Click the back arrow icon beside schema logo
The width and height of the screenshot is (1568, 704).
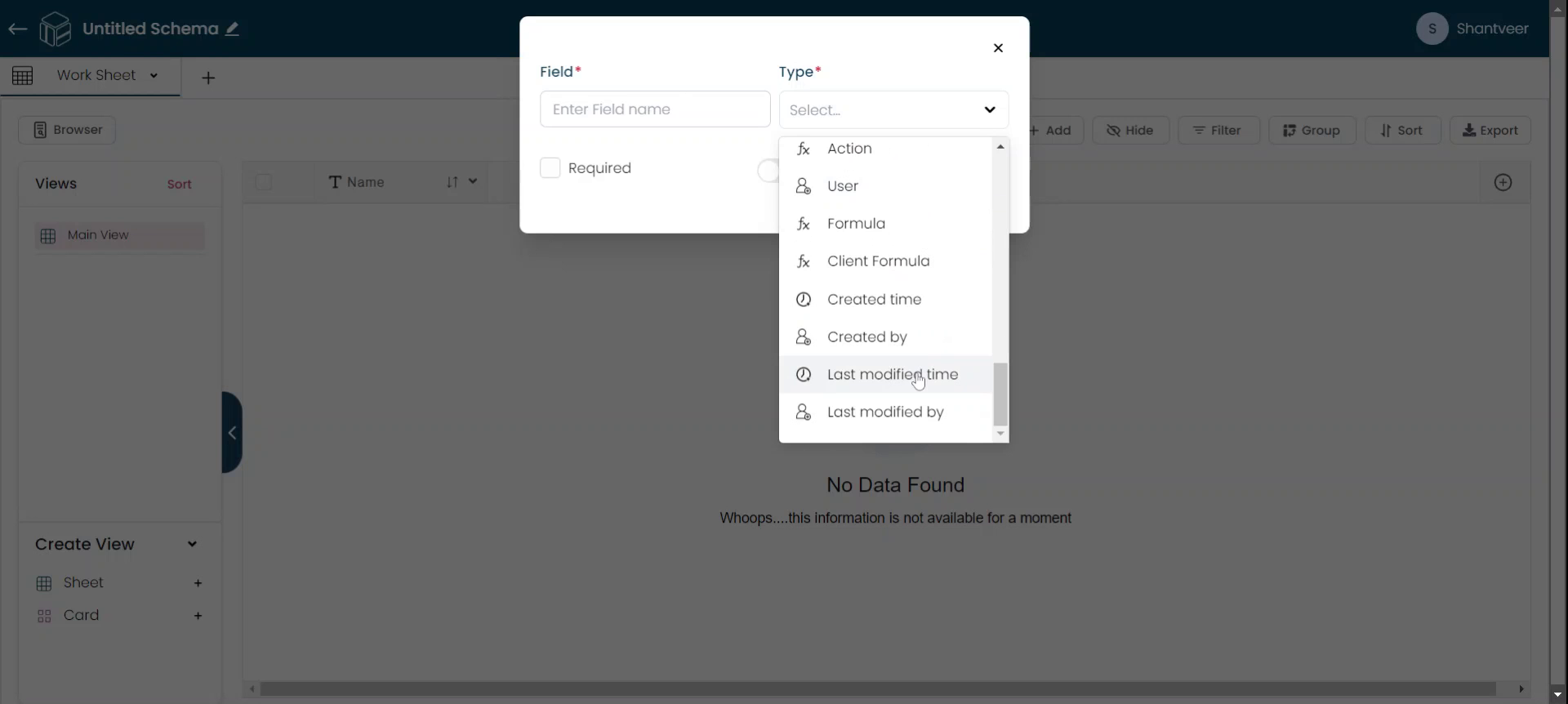17,29
